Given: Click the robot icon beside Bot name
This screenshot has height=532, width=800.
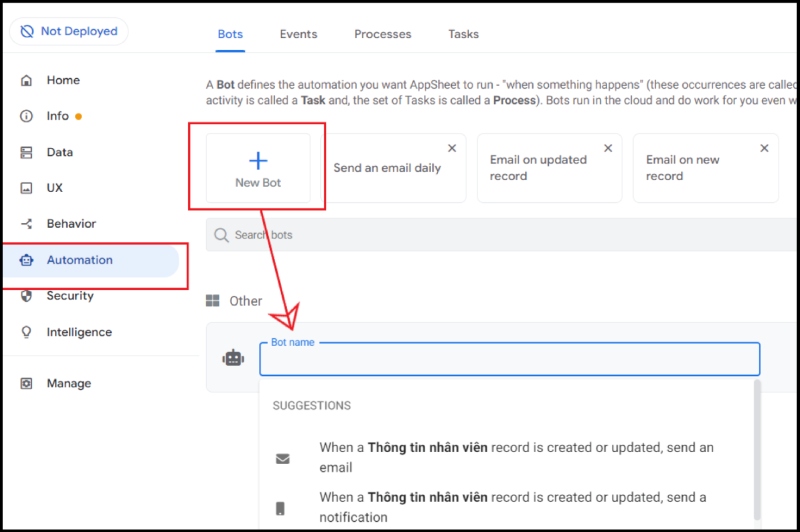Looking at the screenshot, I should tap(233, 359).
